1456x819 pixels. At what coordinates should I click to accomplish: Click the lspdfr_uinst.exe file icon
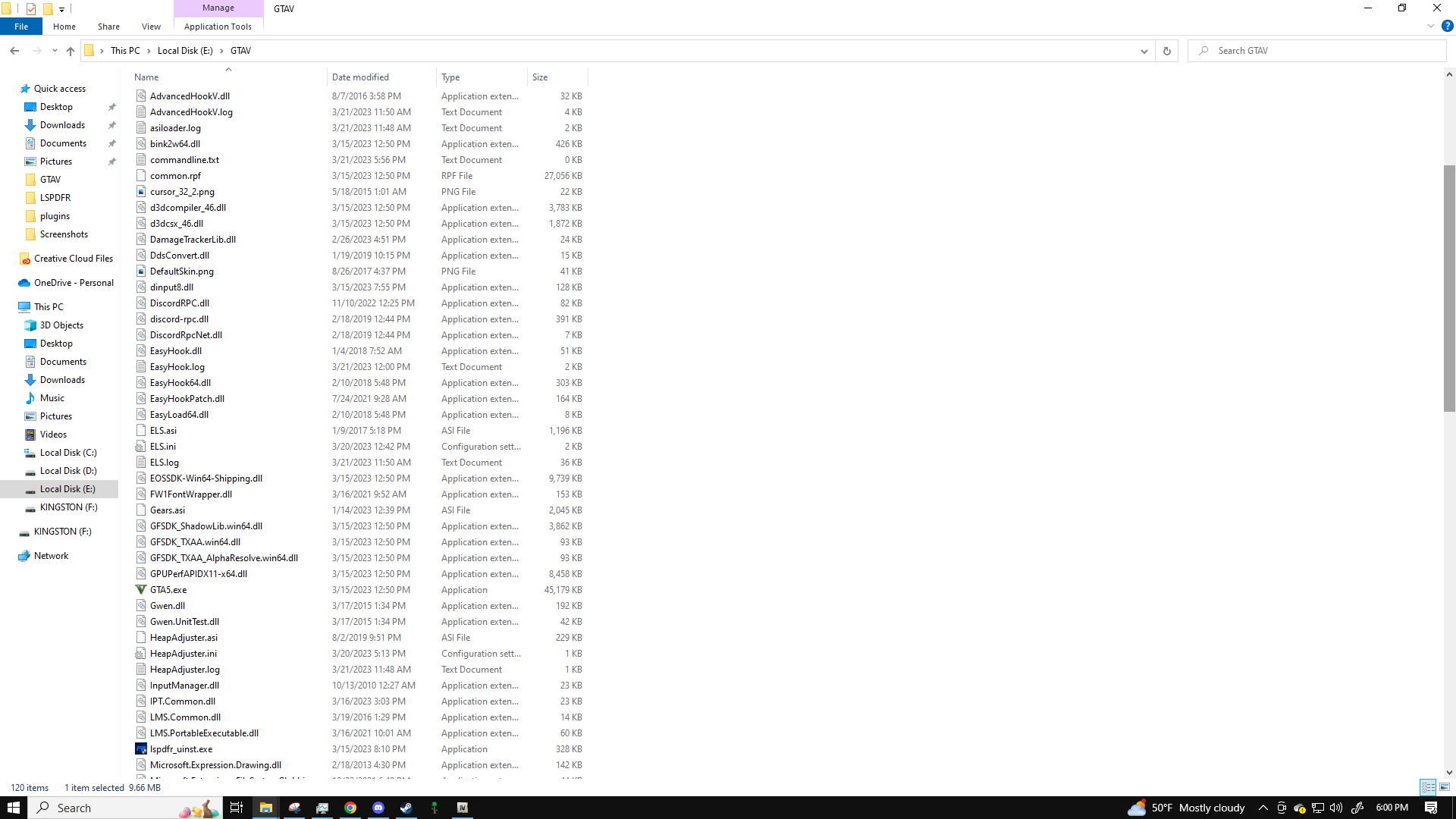click(141, 749)
